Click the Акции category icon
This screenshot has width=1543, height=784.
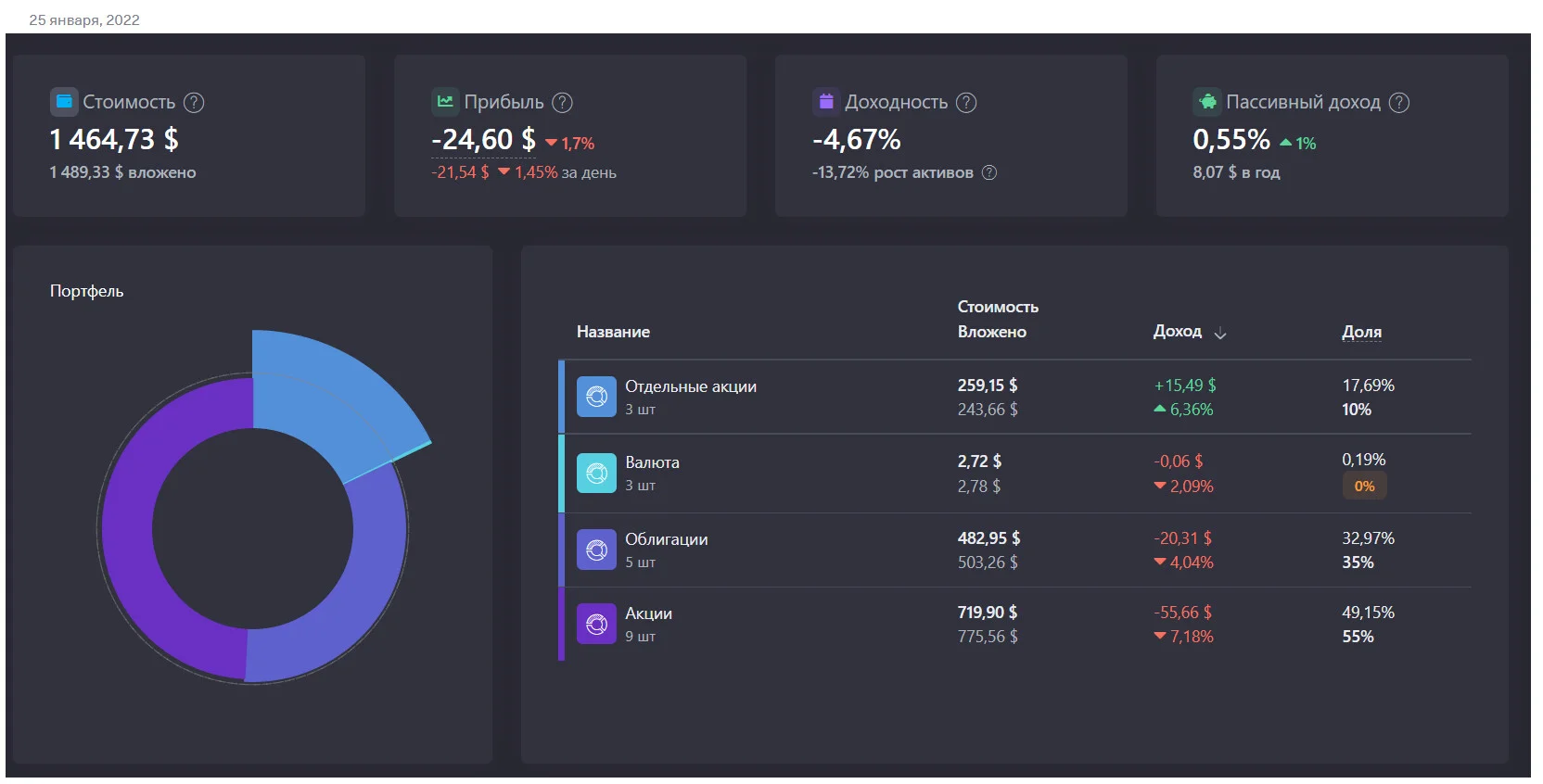point(596,624)
